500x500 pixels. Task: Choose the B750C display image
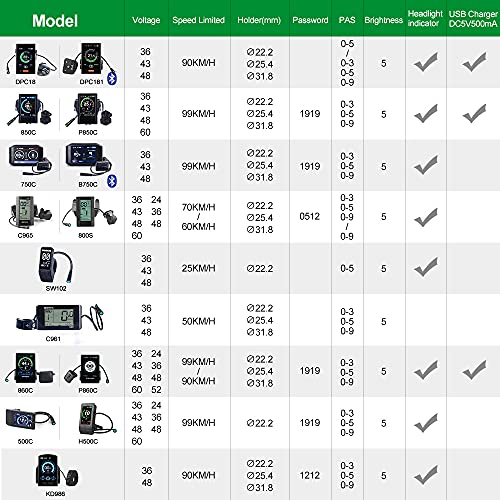click(88, 160)
